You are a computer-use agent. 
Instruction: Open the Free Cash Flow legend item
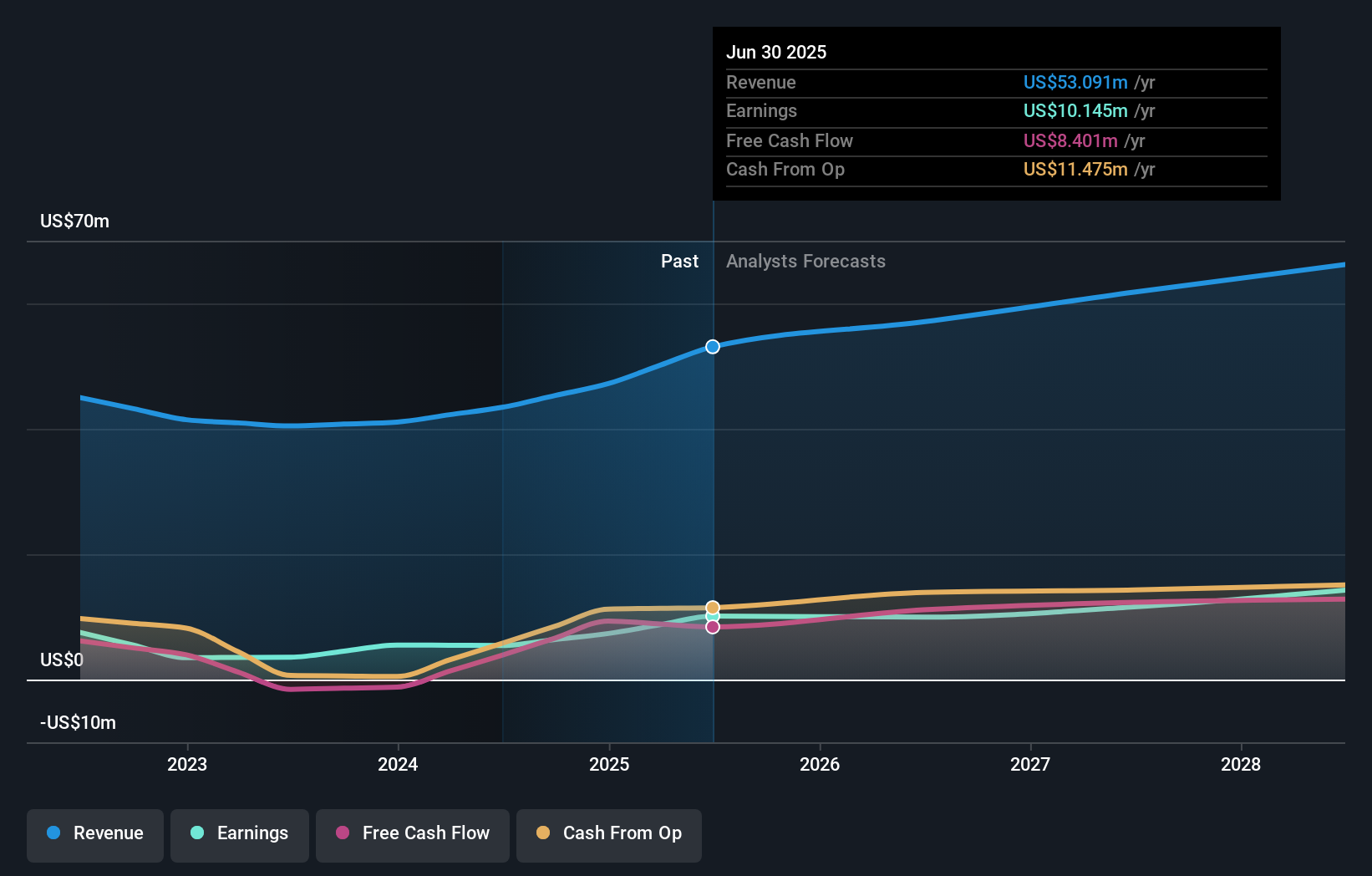412,833
